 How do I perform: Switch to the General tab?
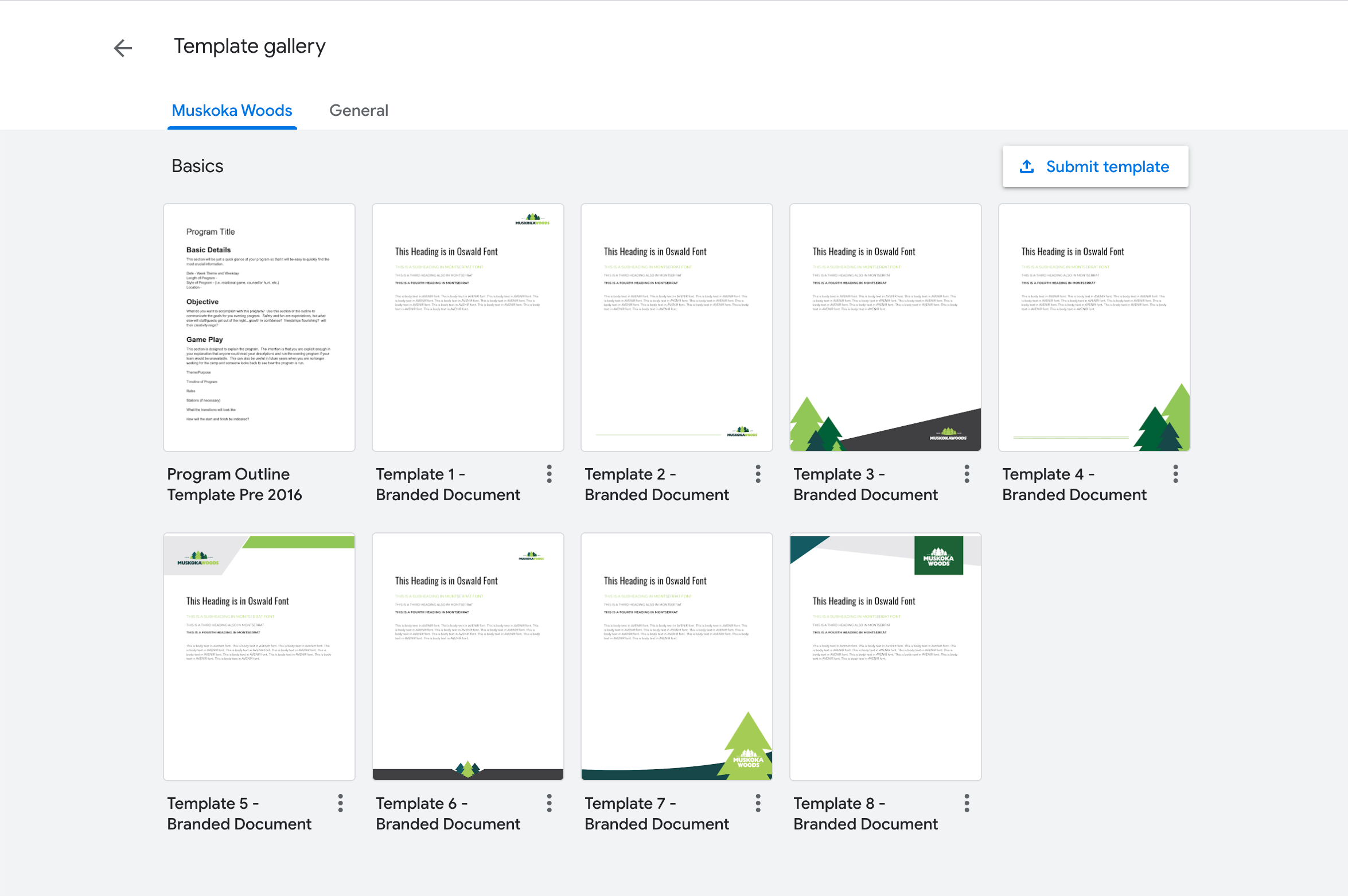359,110
